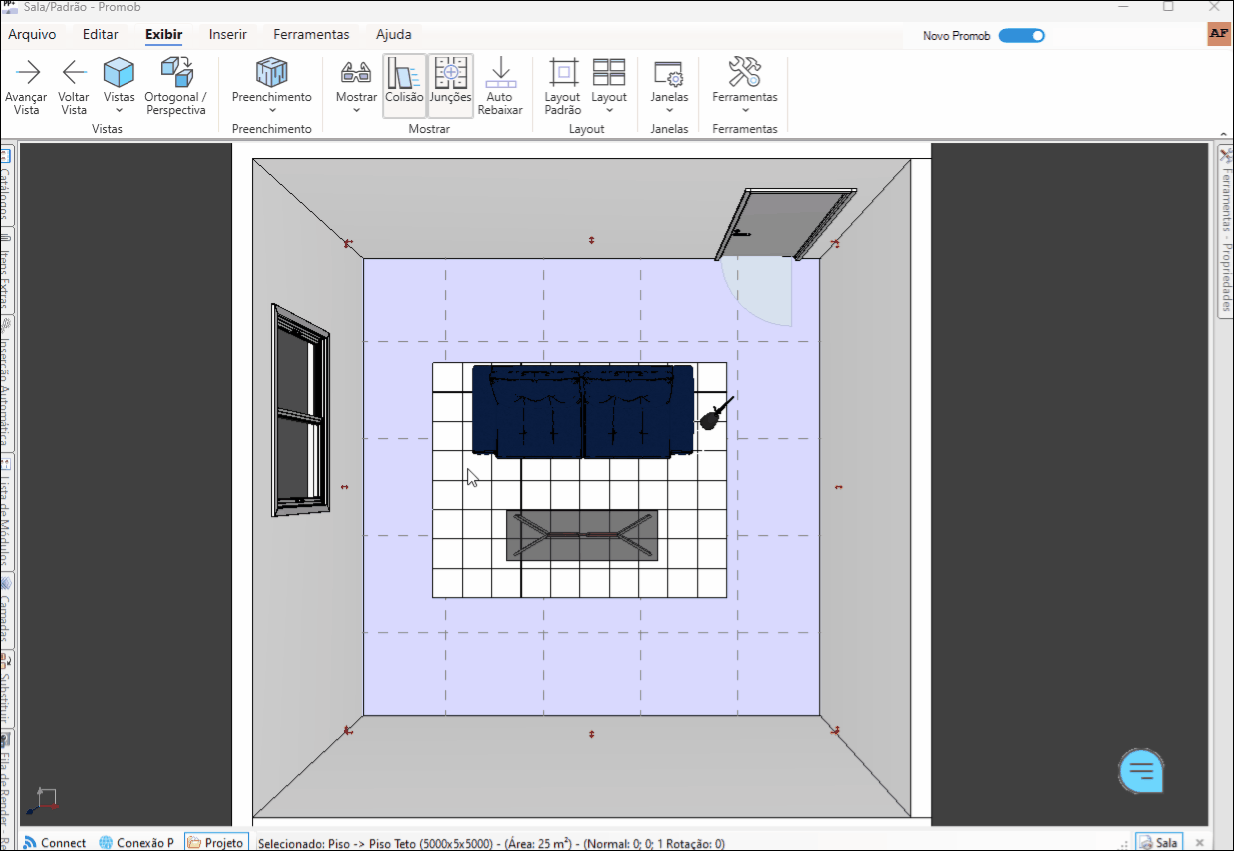Expand the Preenchimento dropdown arrow
The image size is (1234, 851).
272,111
